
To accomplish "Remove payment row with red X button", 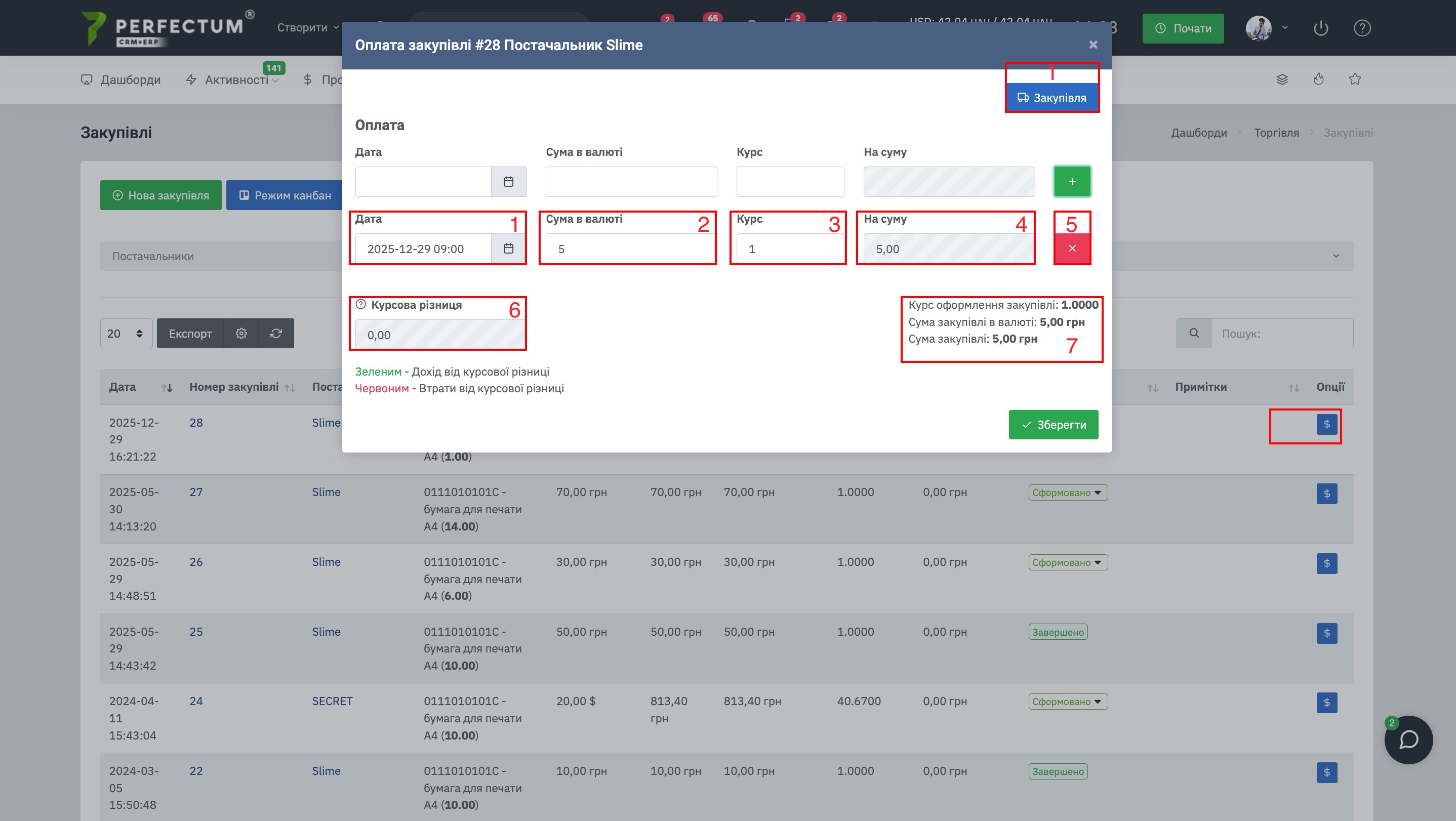I will pos(1072,249).
